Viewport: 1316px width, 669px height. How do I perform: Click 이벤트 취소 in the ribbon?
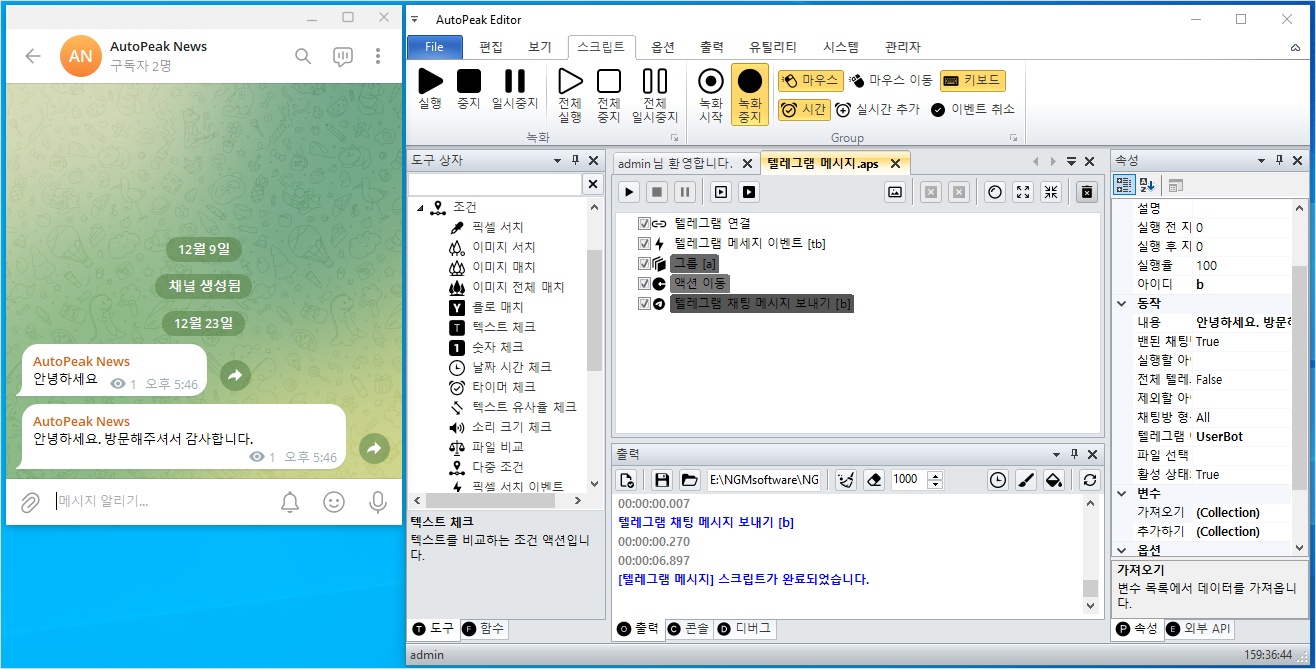[x=972, y=109]
